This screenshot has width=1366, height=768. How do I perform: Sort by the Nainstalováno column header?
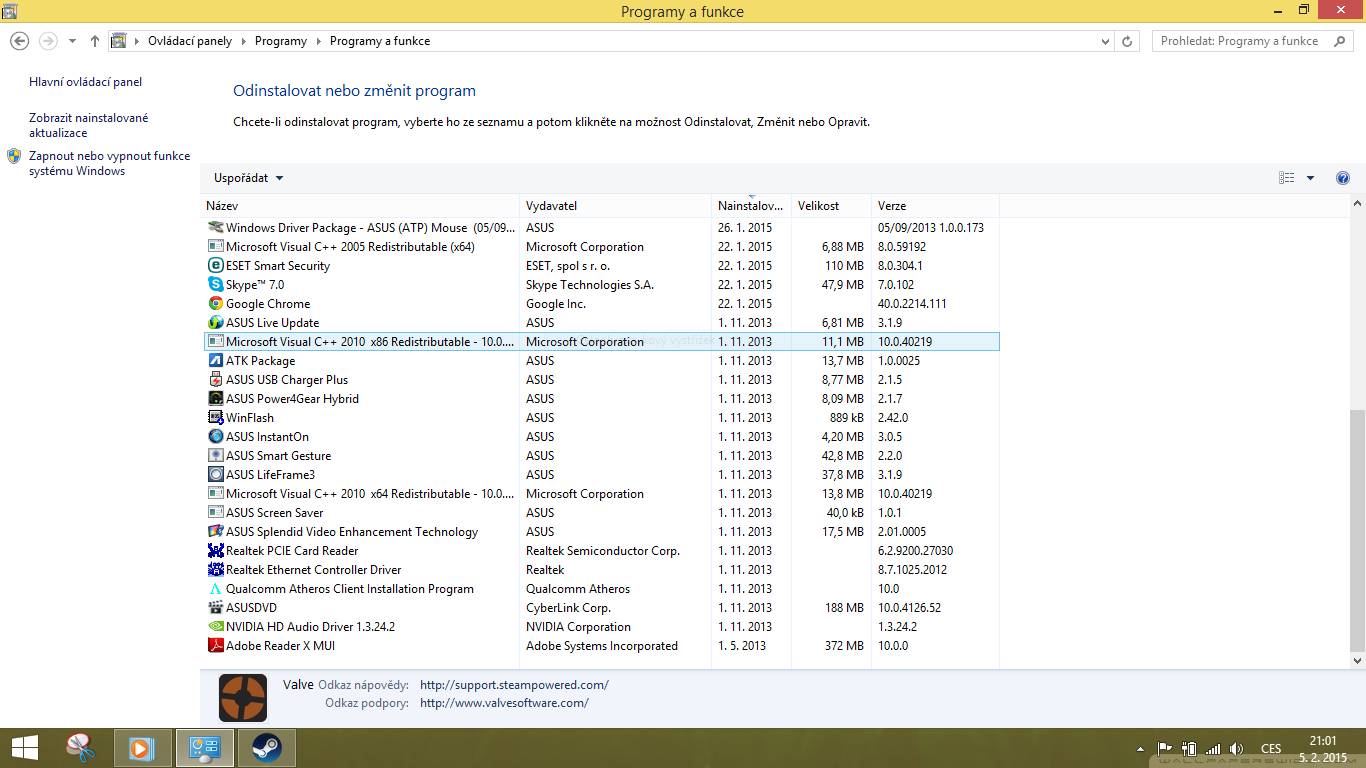(751, 206)
